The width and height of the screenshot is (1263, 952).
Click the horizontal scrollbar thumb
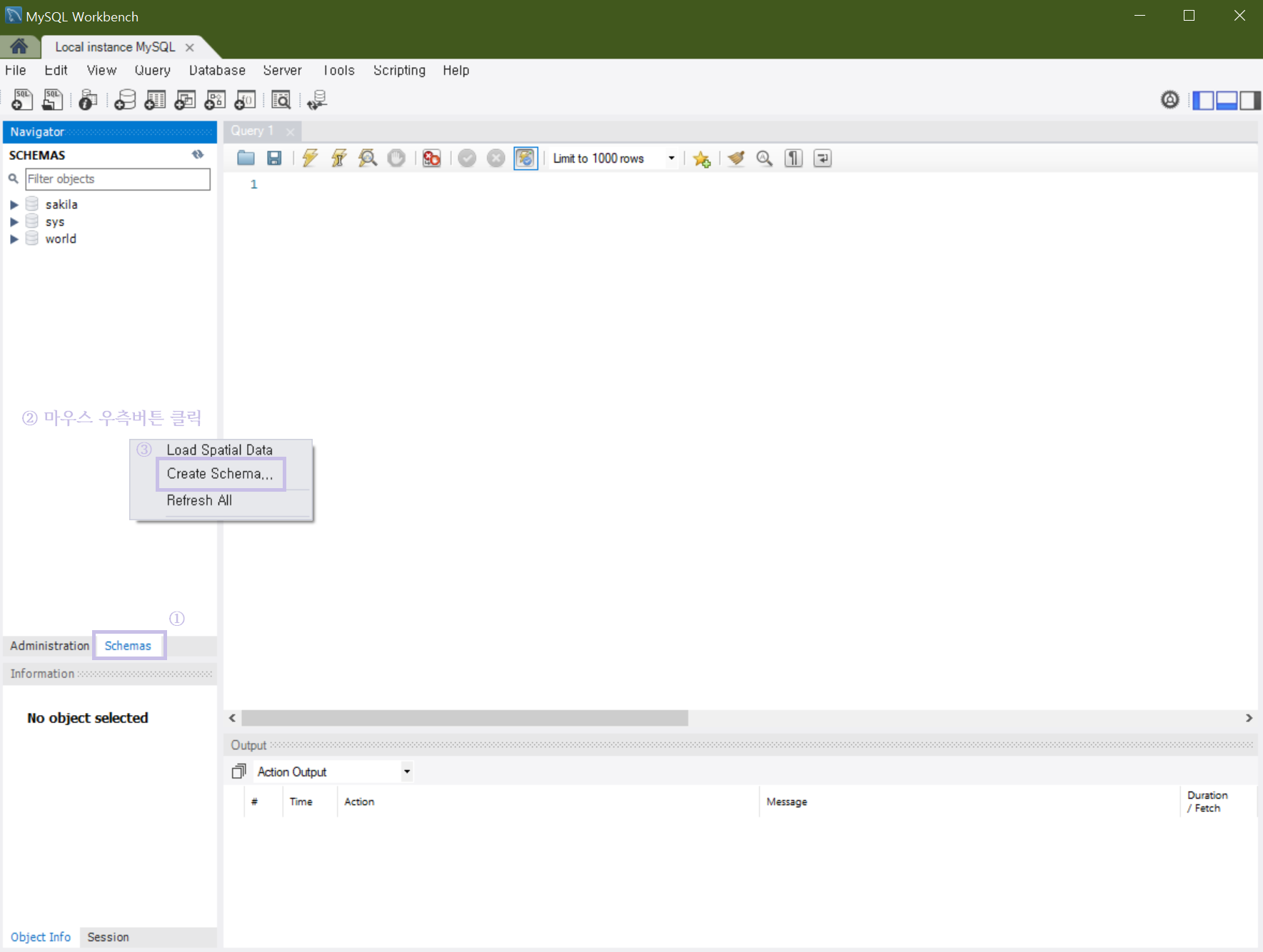point(465,718)
